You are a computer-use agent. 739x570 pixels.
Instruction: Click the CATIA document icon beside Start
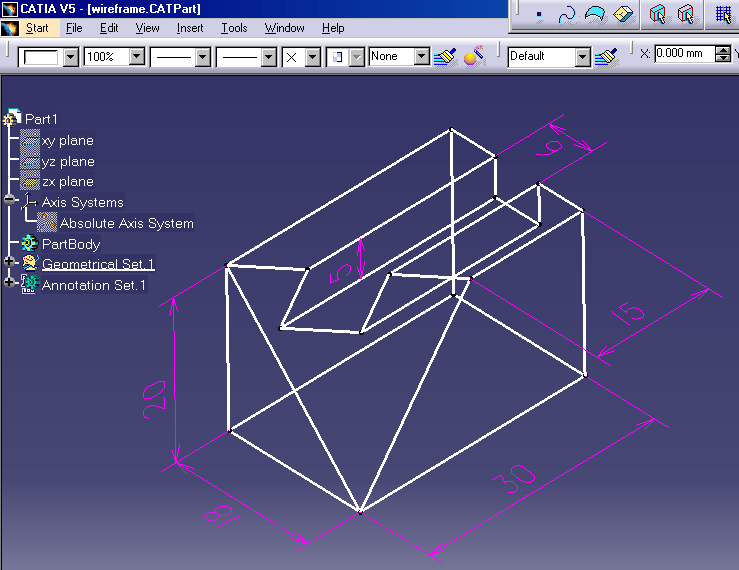(9, 28)
